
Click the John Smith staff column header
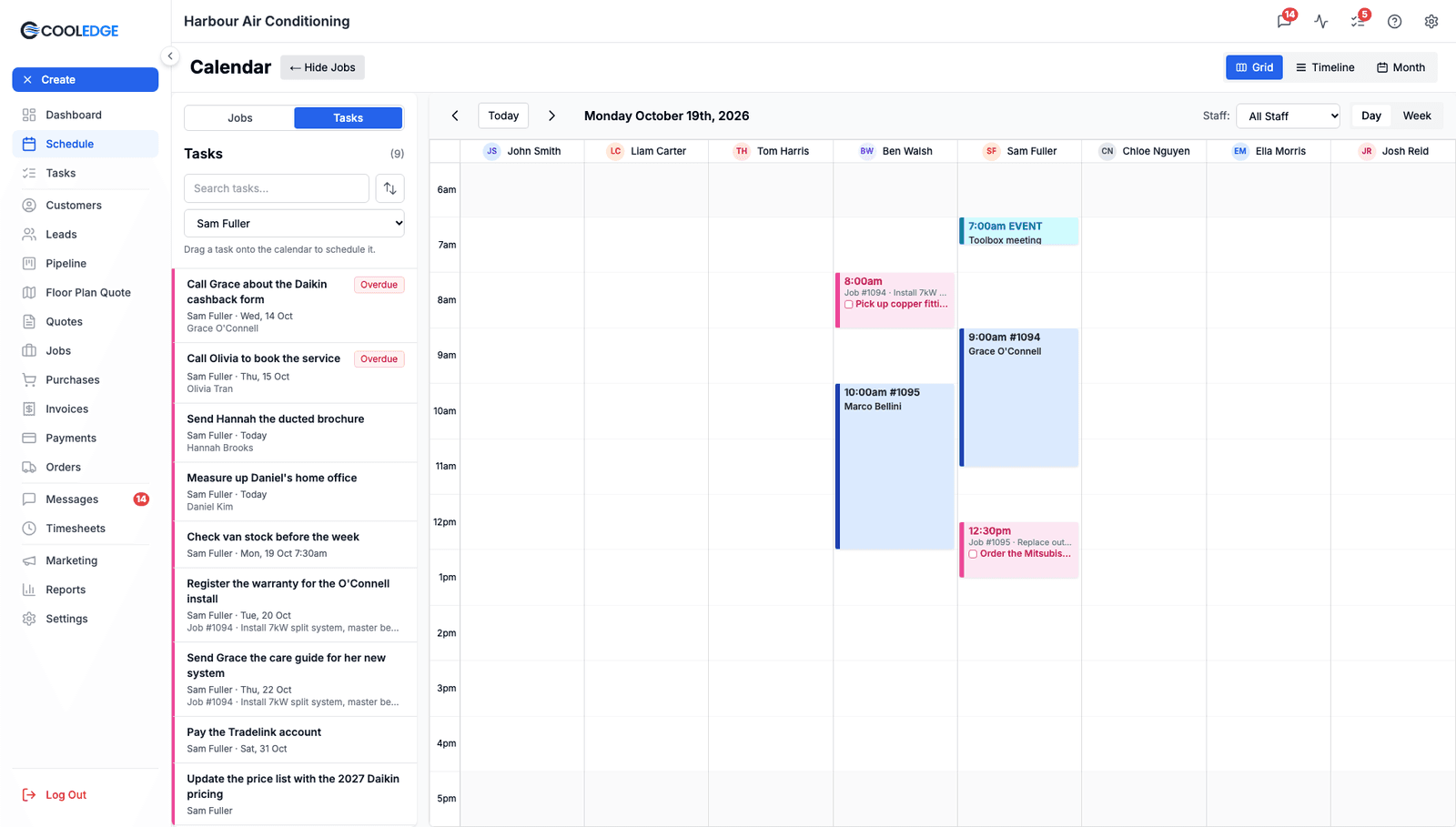tap(522, 151)
